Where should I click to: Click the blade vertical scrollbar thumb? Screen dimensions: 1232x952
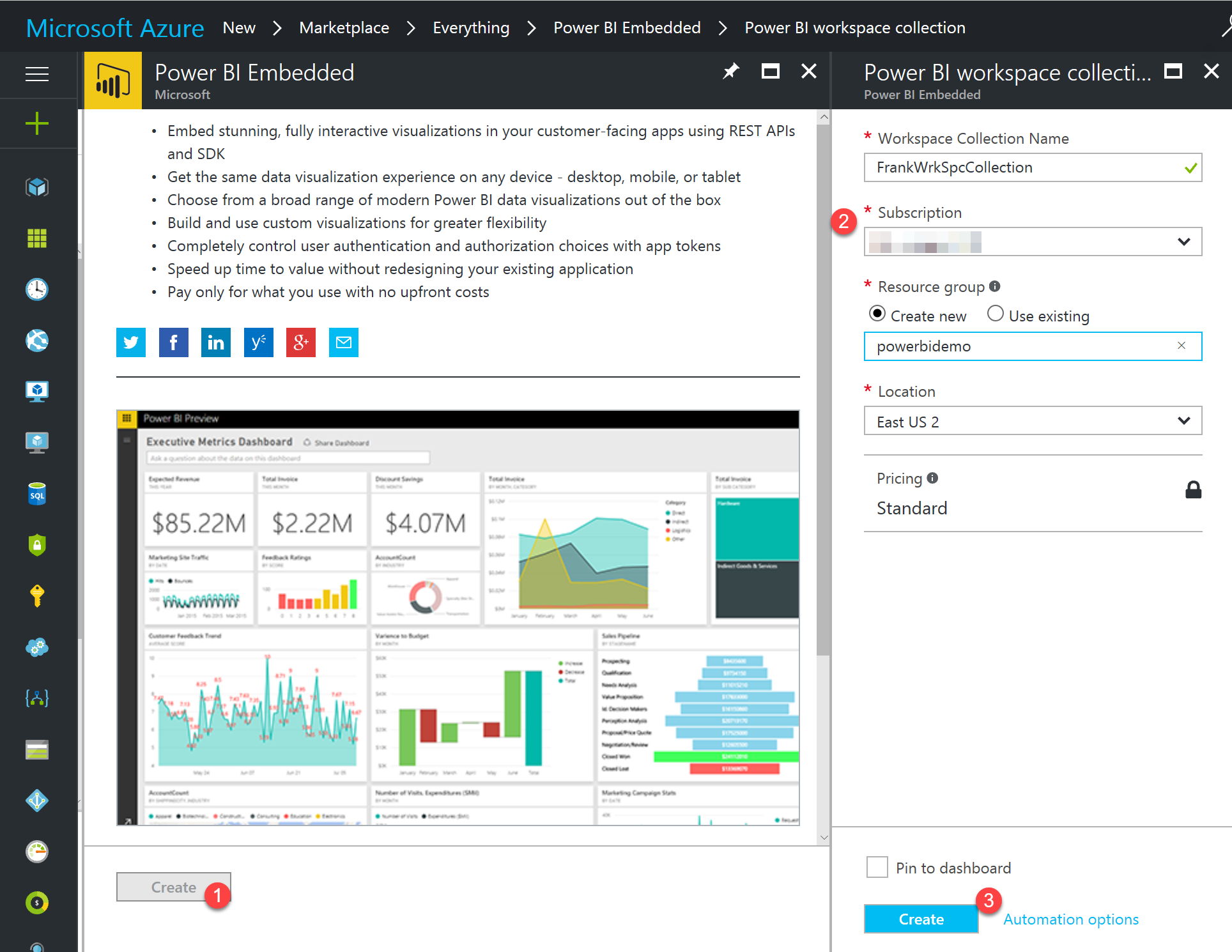point(824,390)
